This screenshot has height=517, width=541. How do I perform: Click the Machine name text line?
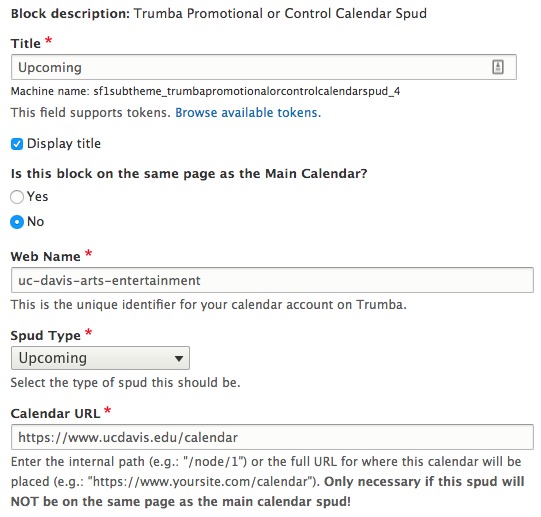pos(205,91)
